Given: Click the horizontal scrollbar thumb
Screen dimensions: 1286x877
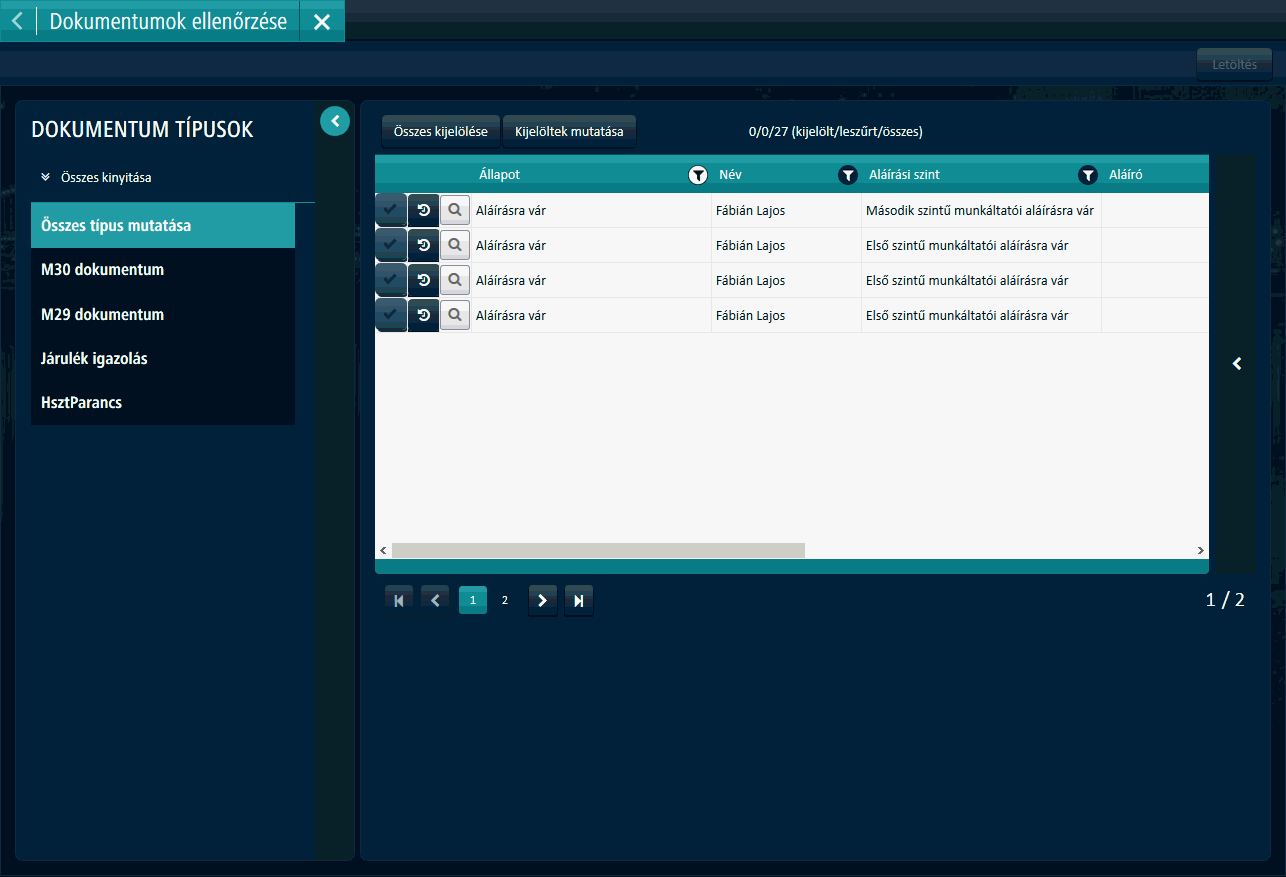Looking at the screenshot, I should [x=598, y=550].
